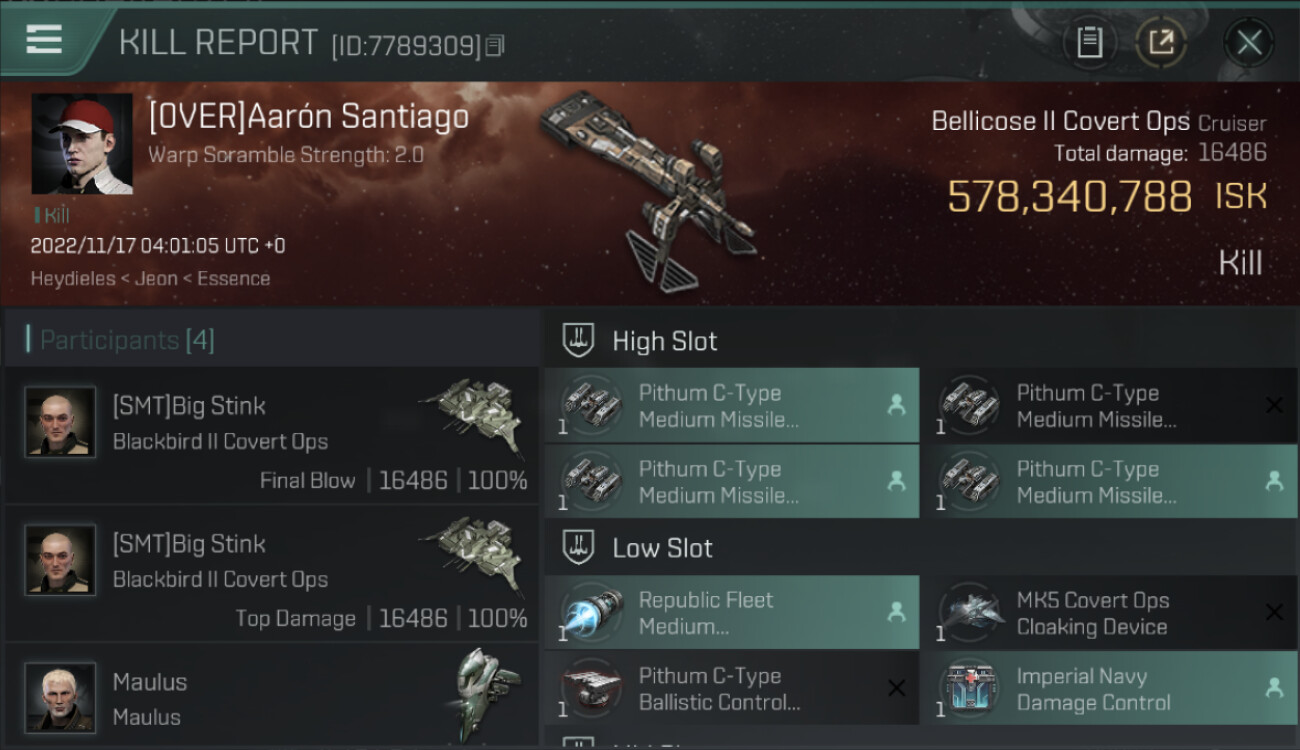Open the Maulus participant entry
The image size is (1300, 750).
272,697
